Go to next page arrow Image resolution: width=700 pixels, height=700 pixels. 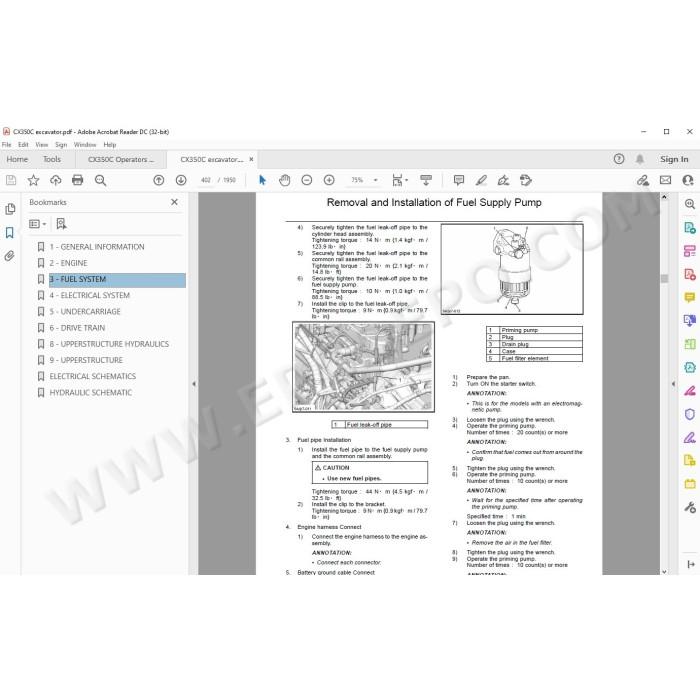(181, 180)
